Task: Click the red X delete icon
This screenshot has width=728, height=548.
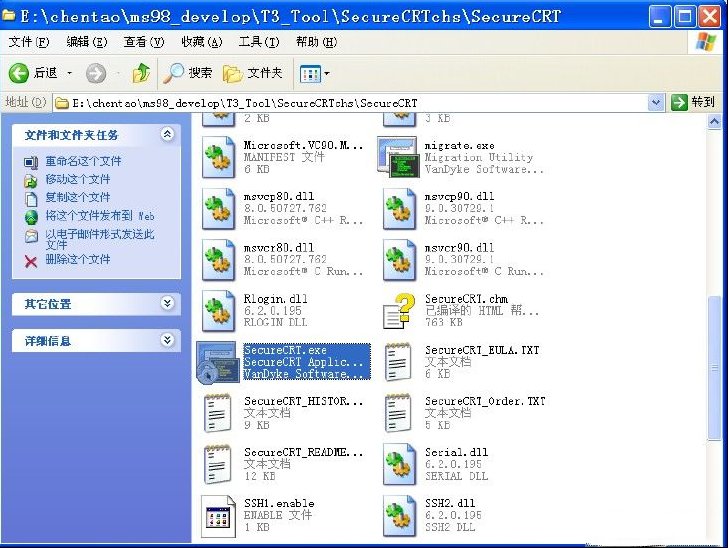Action: (31, 262)
